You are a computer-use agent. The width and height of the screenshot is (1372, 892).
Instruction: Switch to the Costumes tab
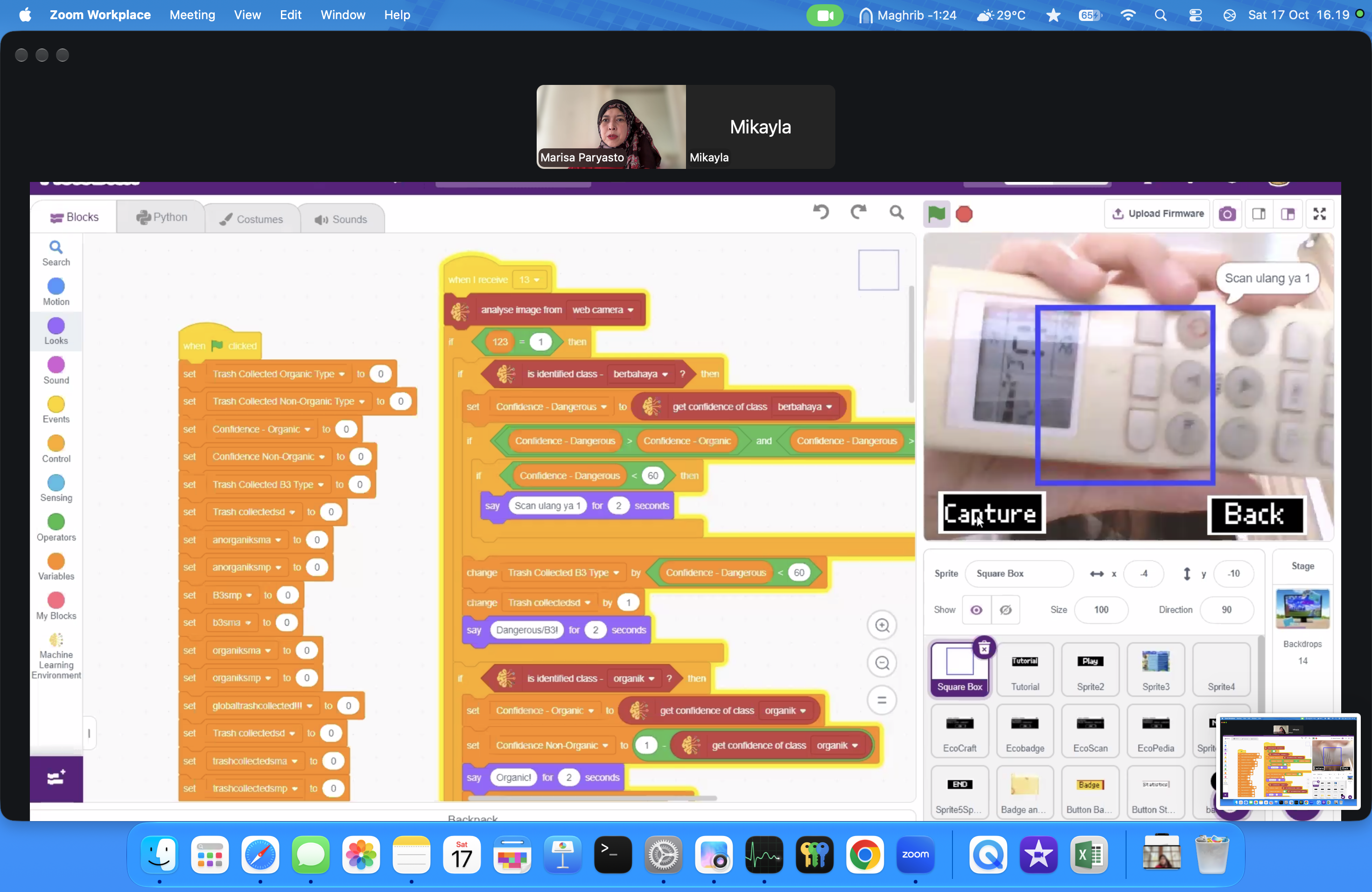252,219
